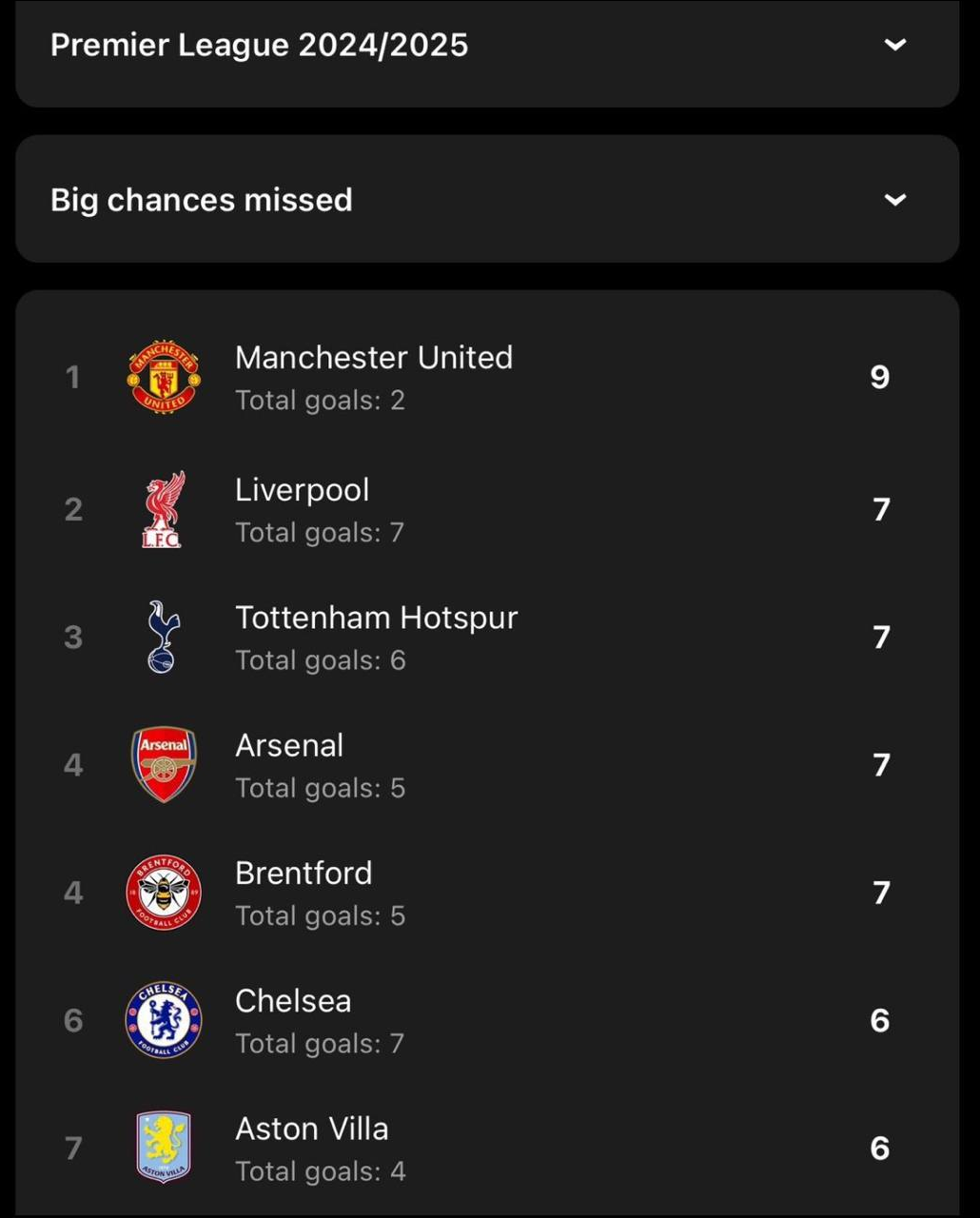Viewport: 980px width, 1218px height.
Task: Go to Tottenham Hotspur team page
Action: point(377,618)
